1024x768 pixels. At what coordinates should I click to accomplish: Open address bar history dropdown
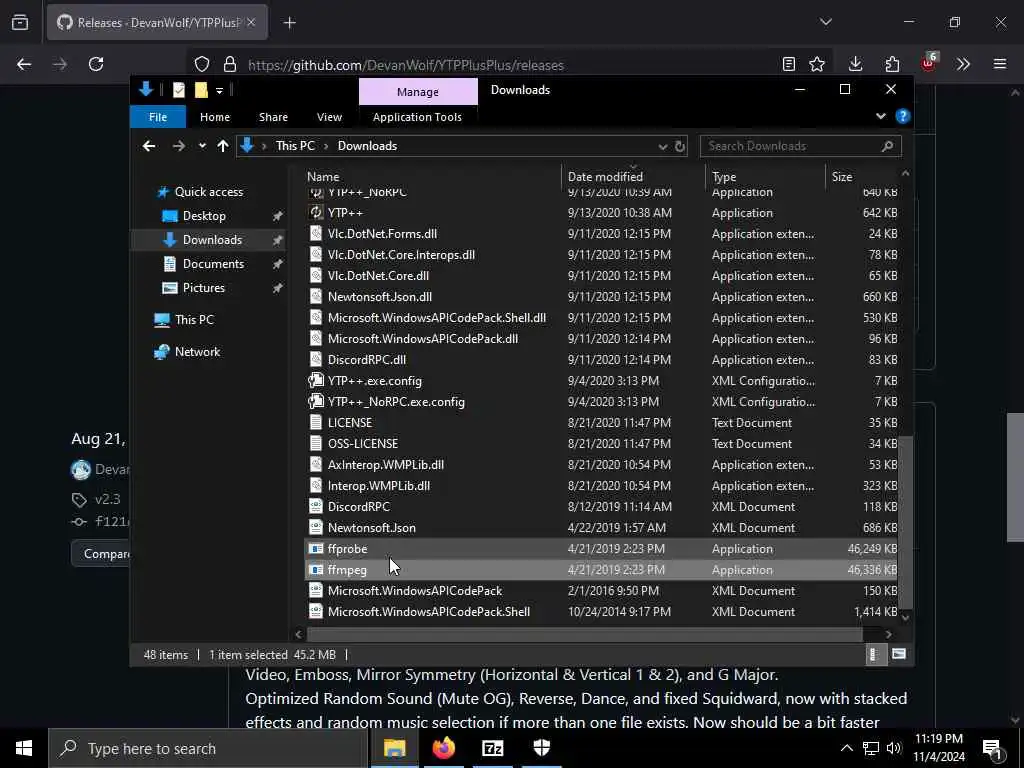point(663,146)
